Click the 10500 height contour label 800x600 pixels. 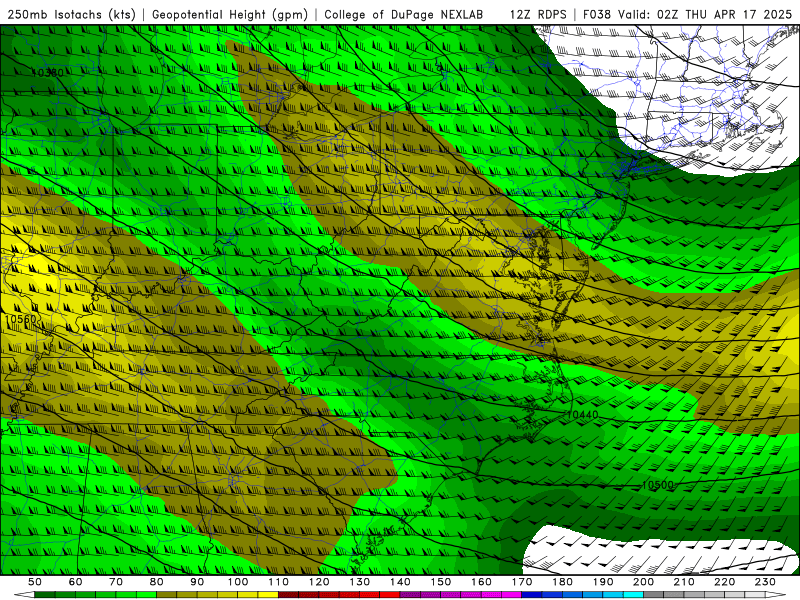click(658, 485)
